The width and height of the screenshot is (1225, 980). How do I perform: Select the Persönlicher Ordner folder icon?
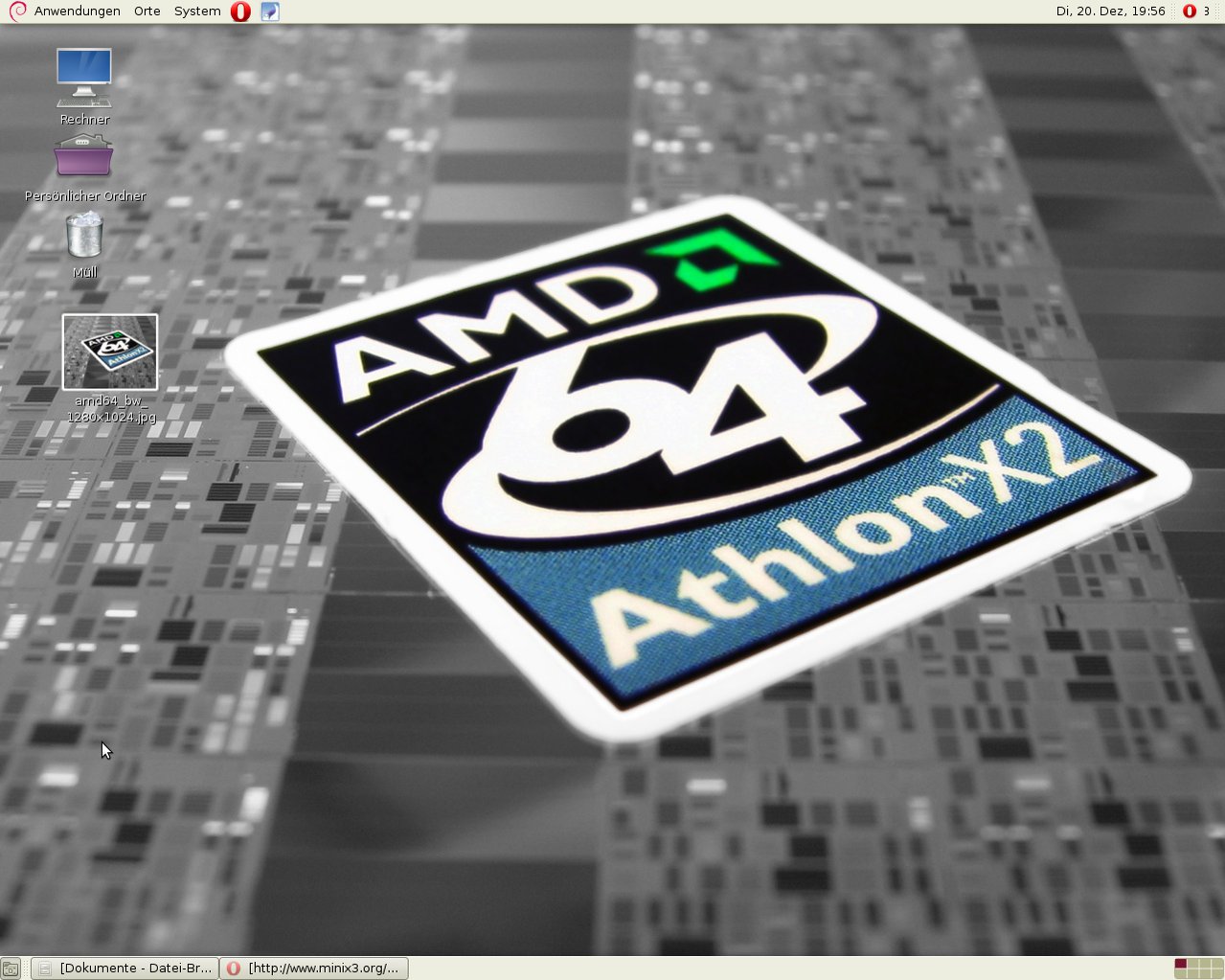pos(84,157)
